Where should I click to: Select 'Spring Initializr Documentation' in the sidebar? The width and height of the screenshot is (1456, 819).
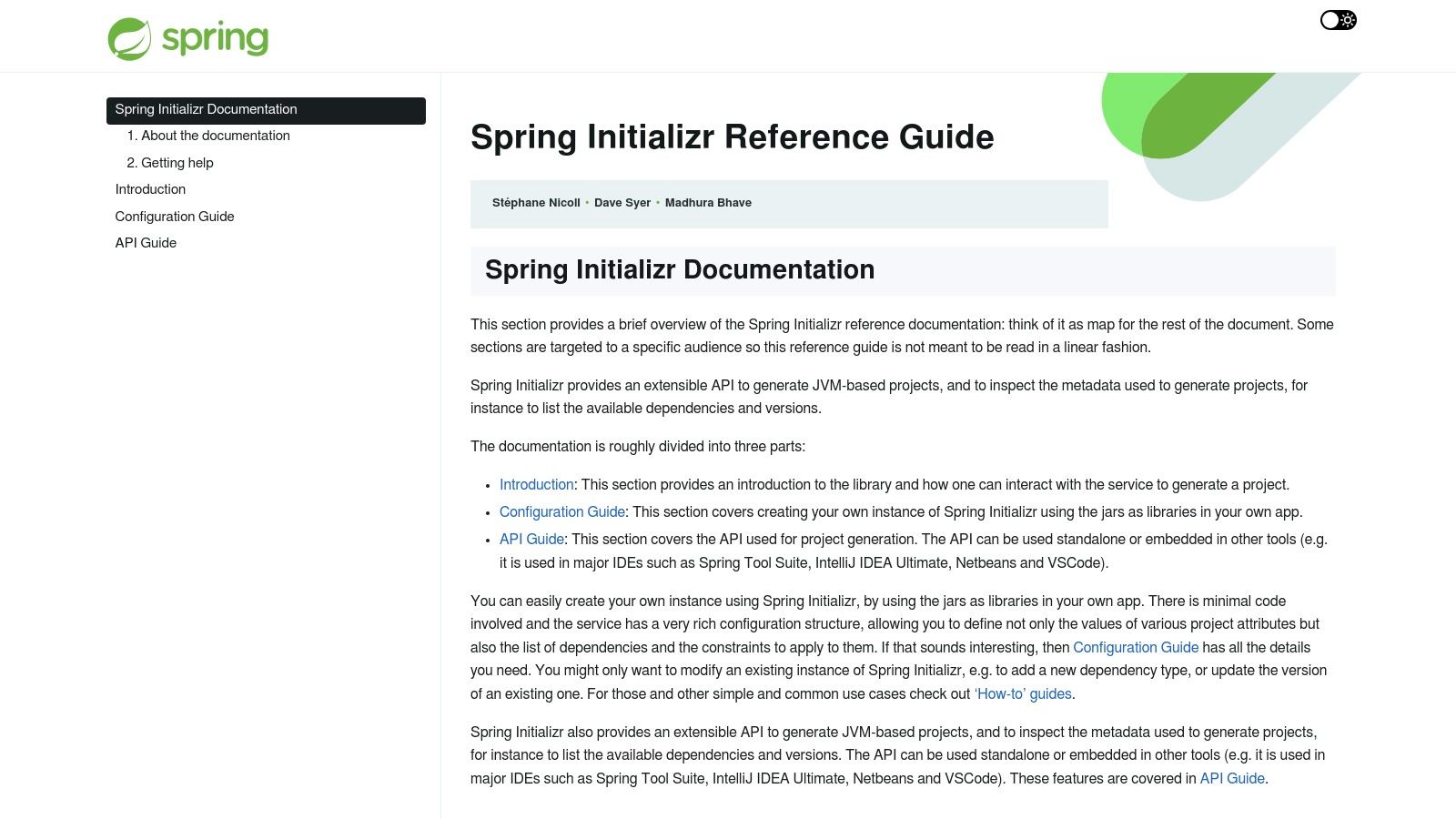point(206,109)
